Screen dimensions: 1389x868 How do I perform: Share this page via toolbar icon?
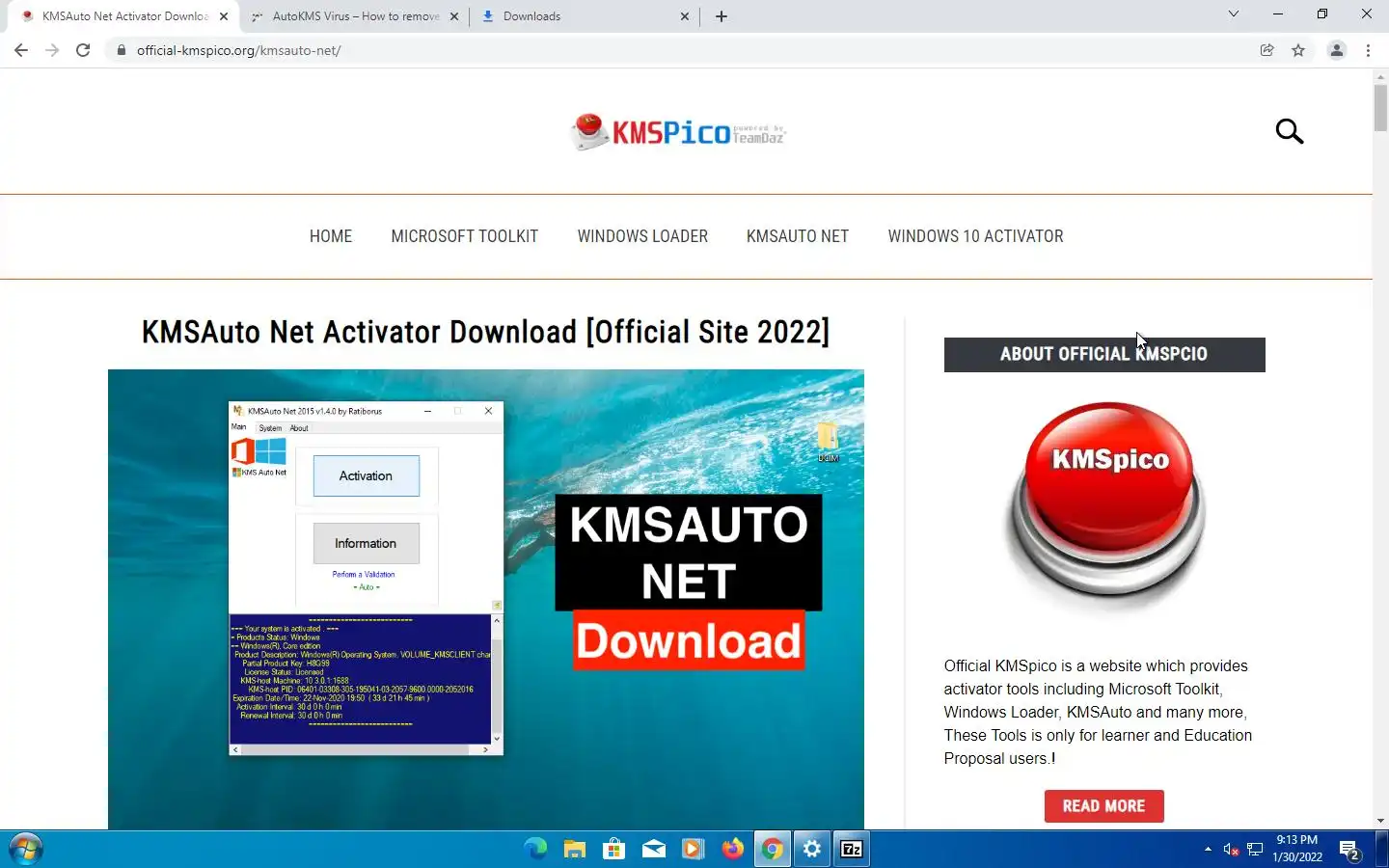pos(1266,50)
